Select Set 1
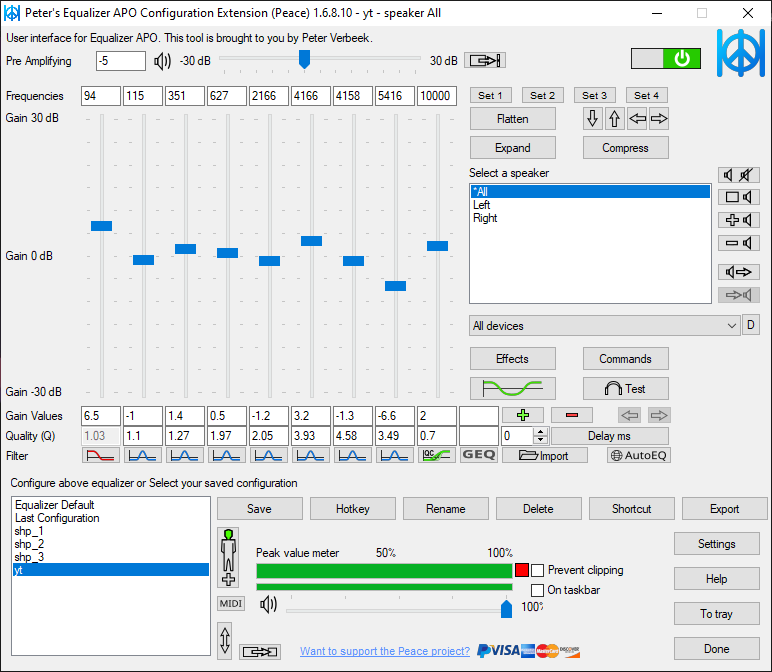 pyautogui.click(x=490, y=96)
